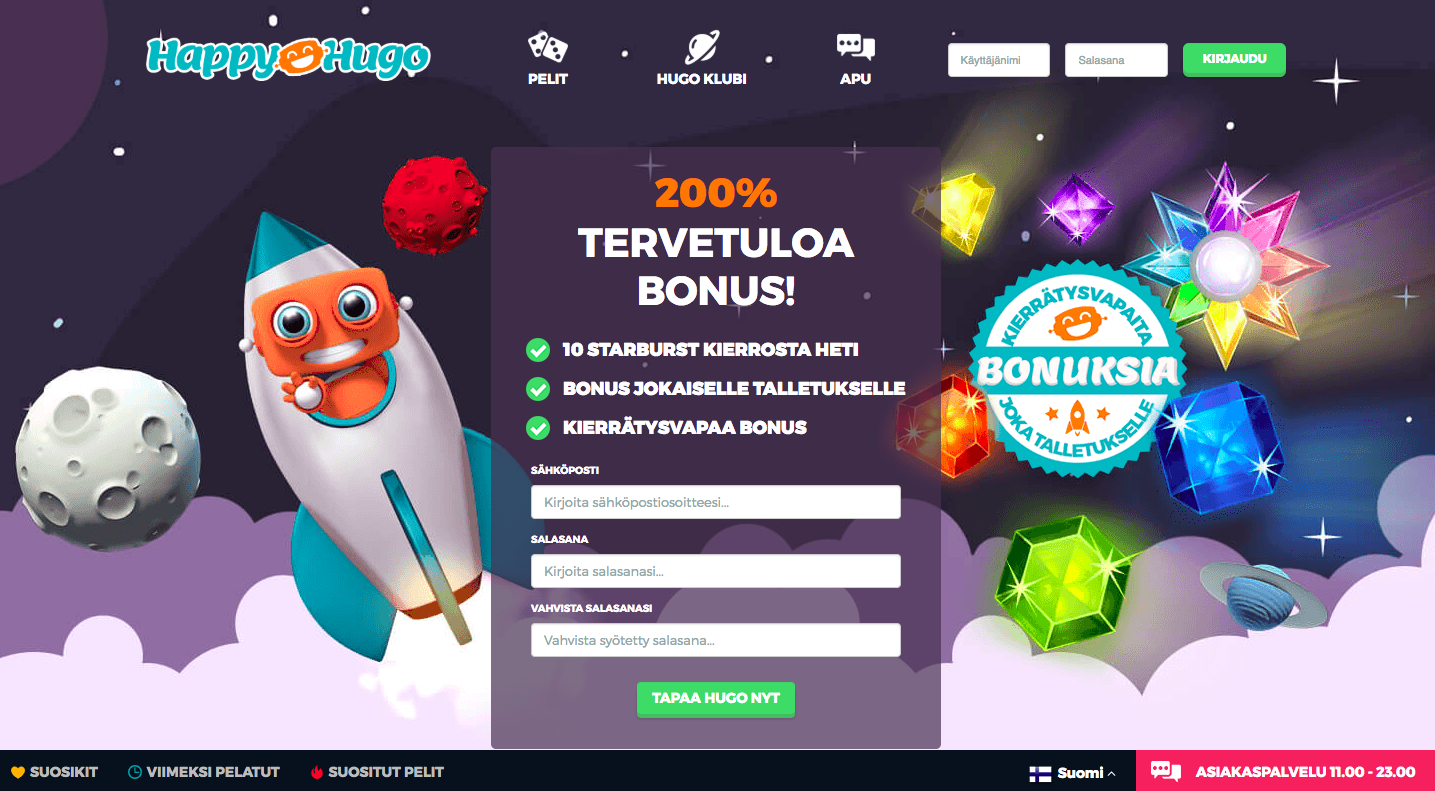Click checkmark next to Kierrätysvapaa bonus

click(x=538, y=428)
